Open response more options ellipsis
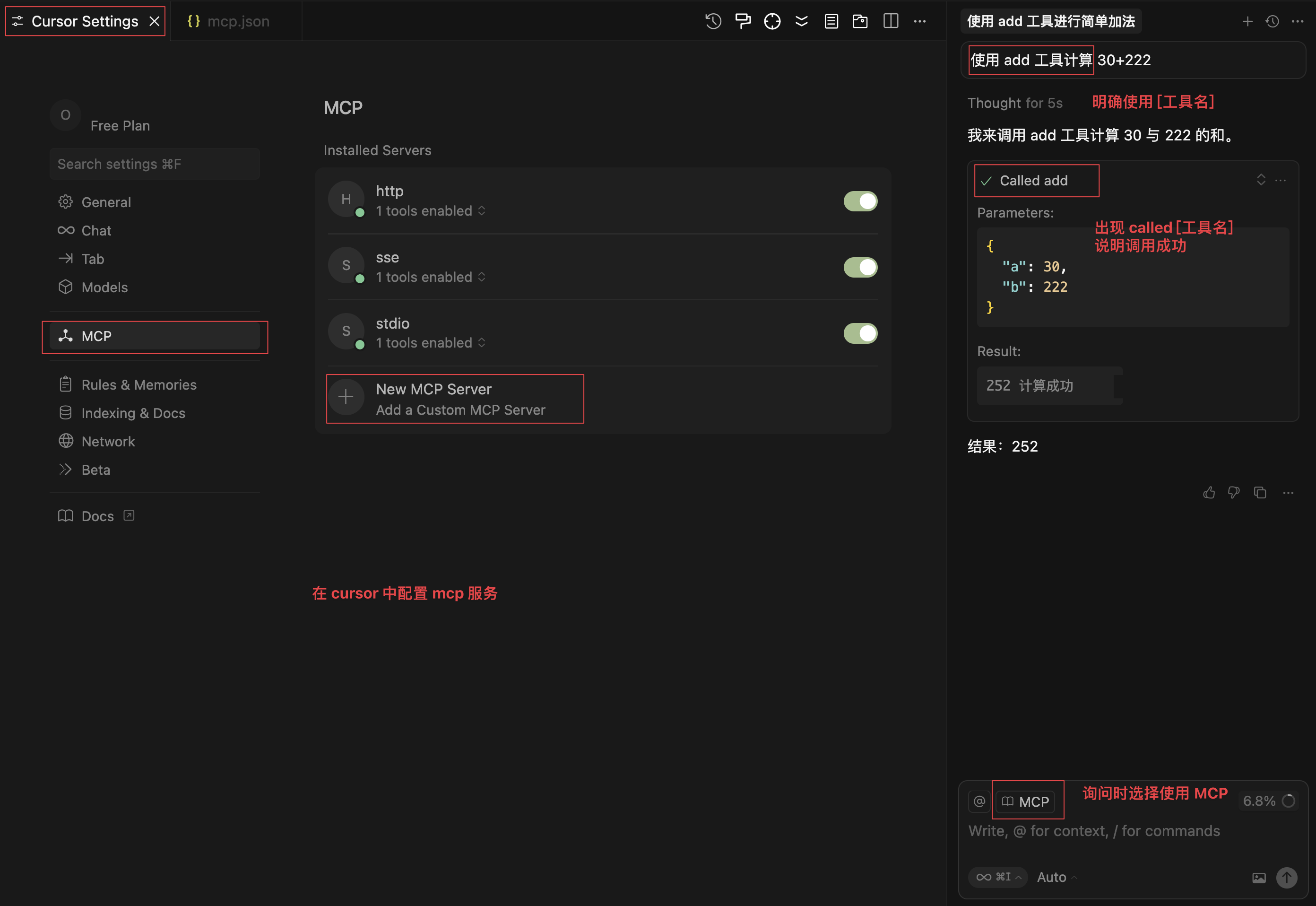The height and width of the screenshot is (906, 1316). click(1288, 493)
